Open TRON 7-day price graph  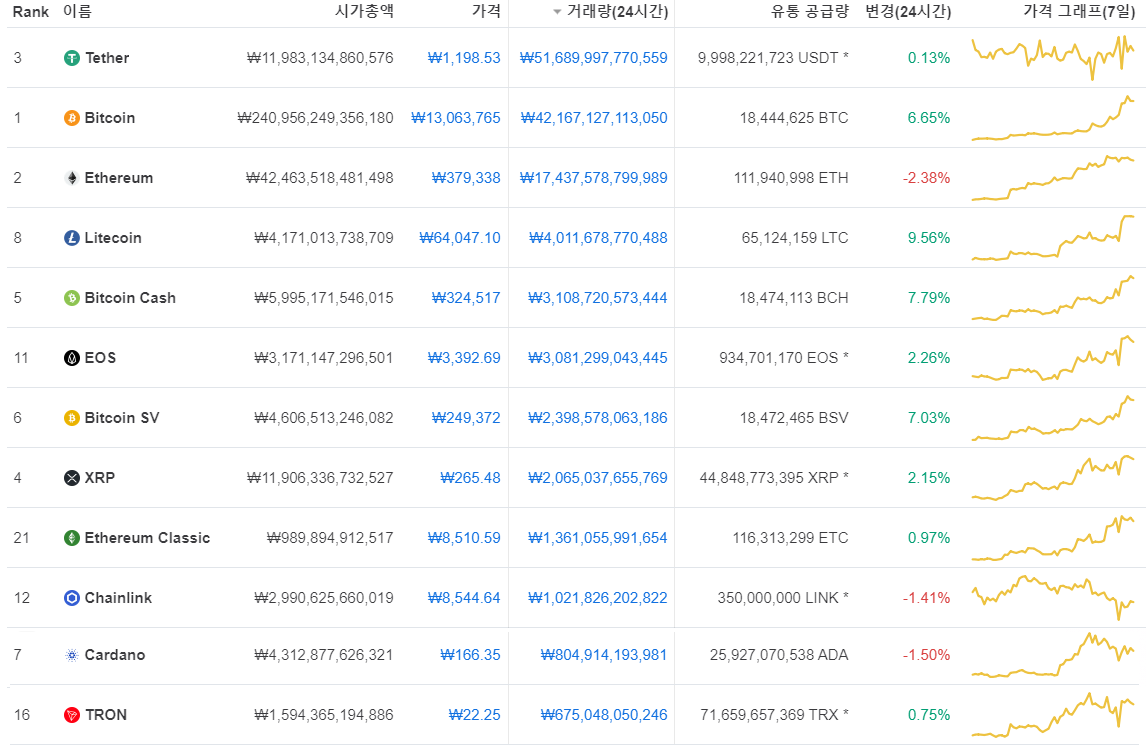click(x=1053, y=714)
